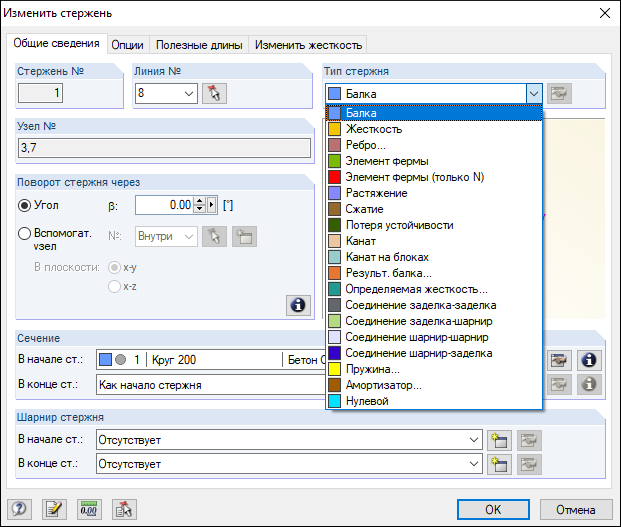
Task: Choose Амортизатор... from the list
Action: [x=434, y=385]
